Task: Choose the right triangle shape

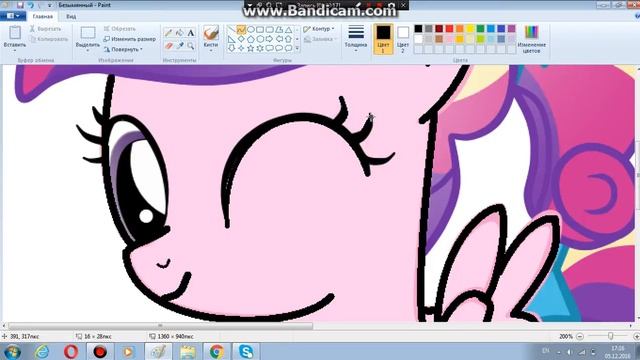Action: 231,39
